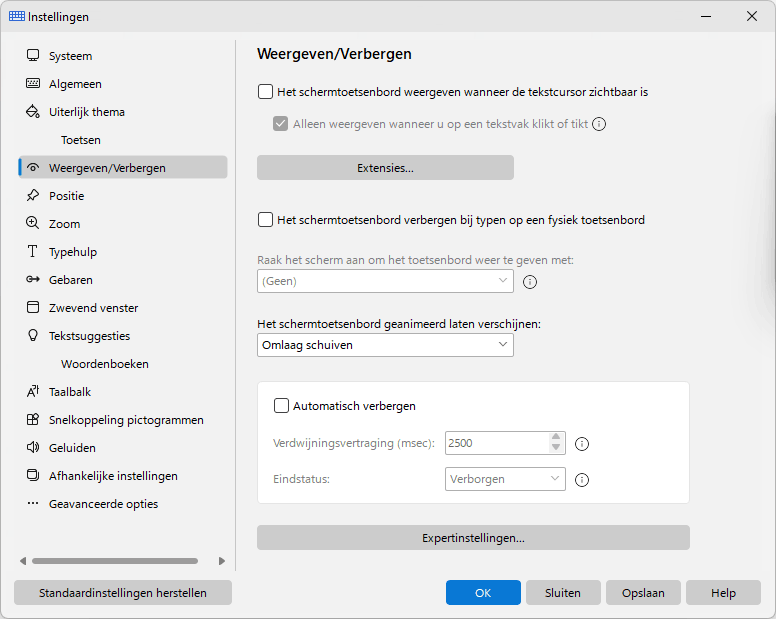The width and height of the screenshot is (776, 619).
Task: Click the Typehulp T icon
Action: click(x=33, y=251)
